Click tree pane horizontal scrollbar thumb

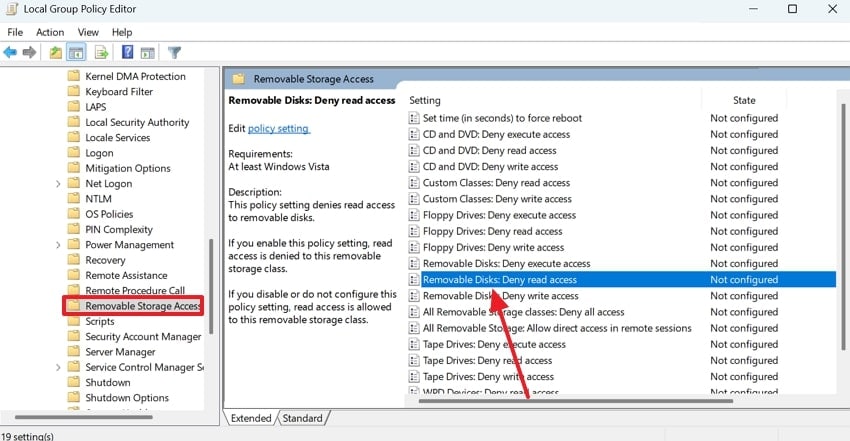83,417
